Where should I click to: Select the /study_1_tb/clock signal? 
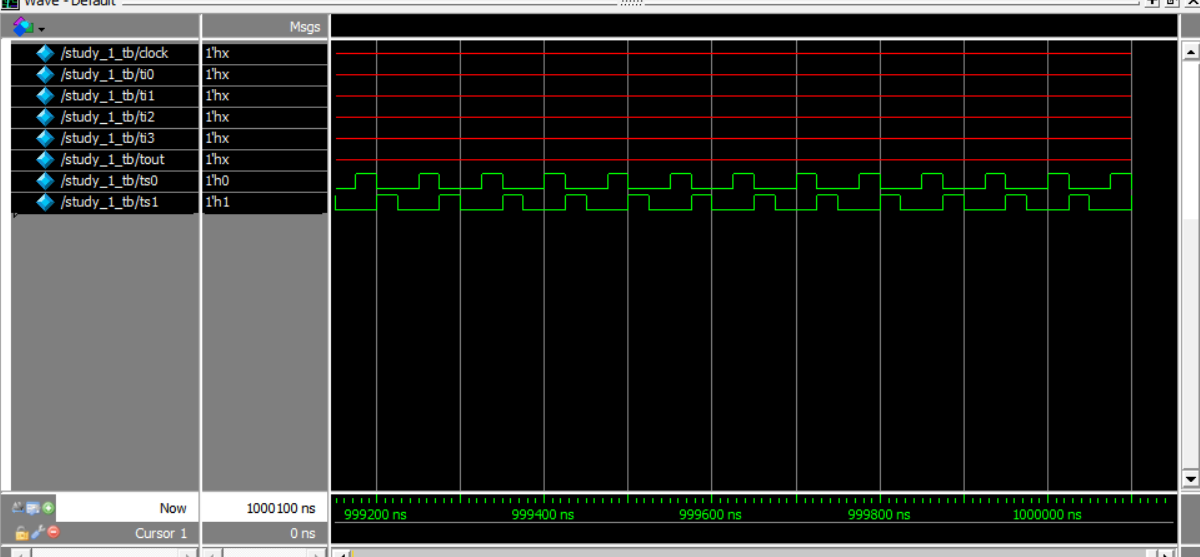pos(114,53)
